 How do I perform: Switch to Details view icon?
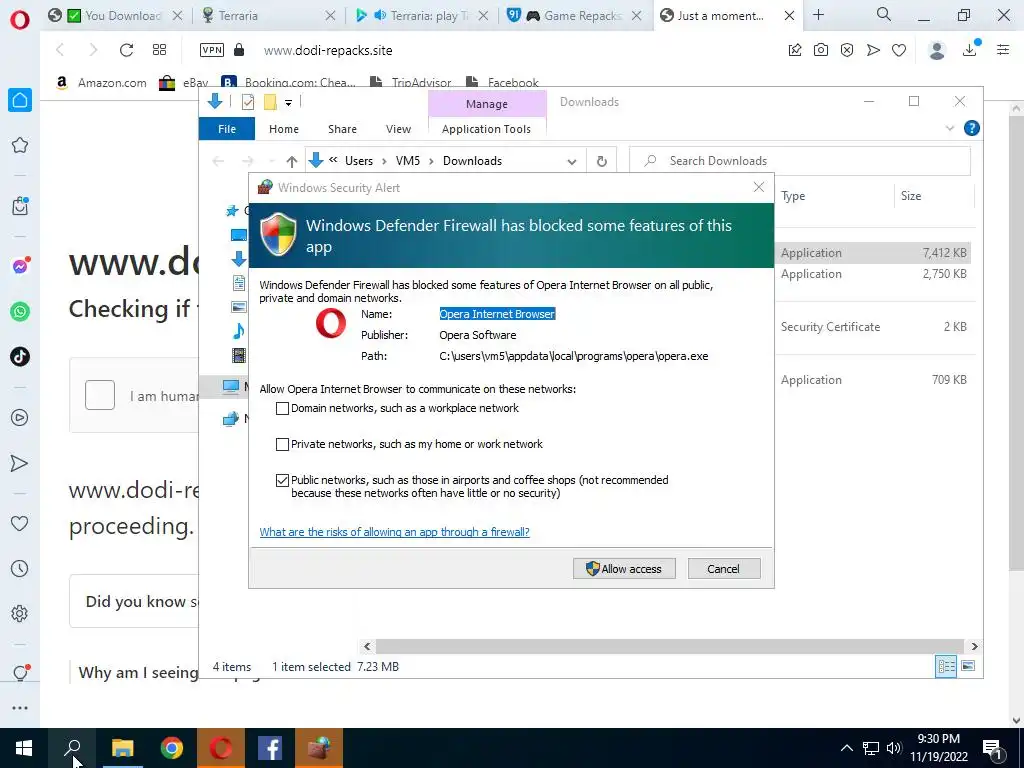pos(946,666)
